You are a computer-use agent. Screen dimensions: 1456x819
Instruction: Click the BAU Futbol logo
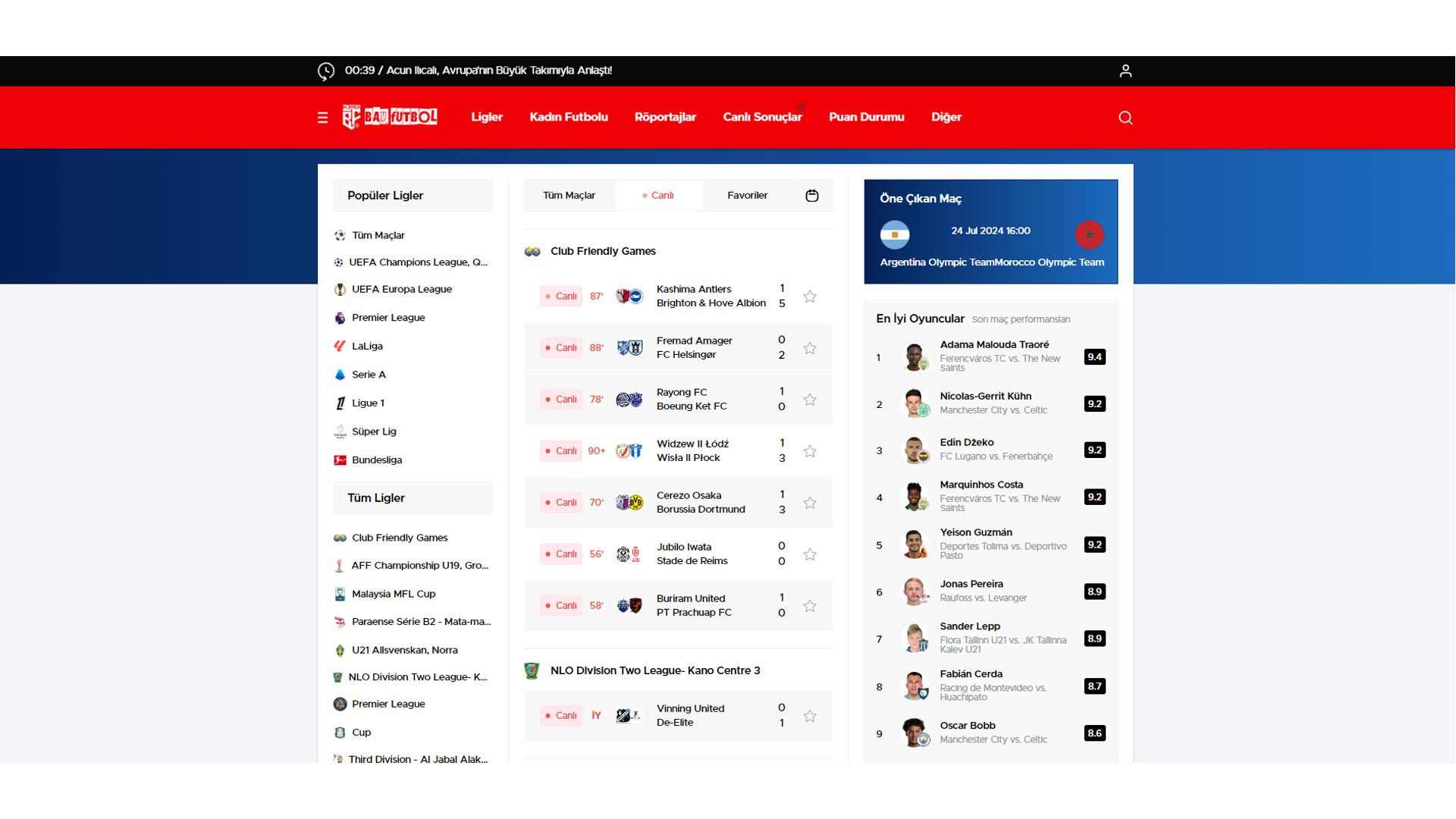coord(390,117)
